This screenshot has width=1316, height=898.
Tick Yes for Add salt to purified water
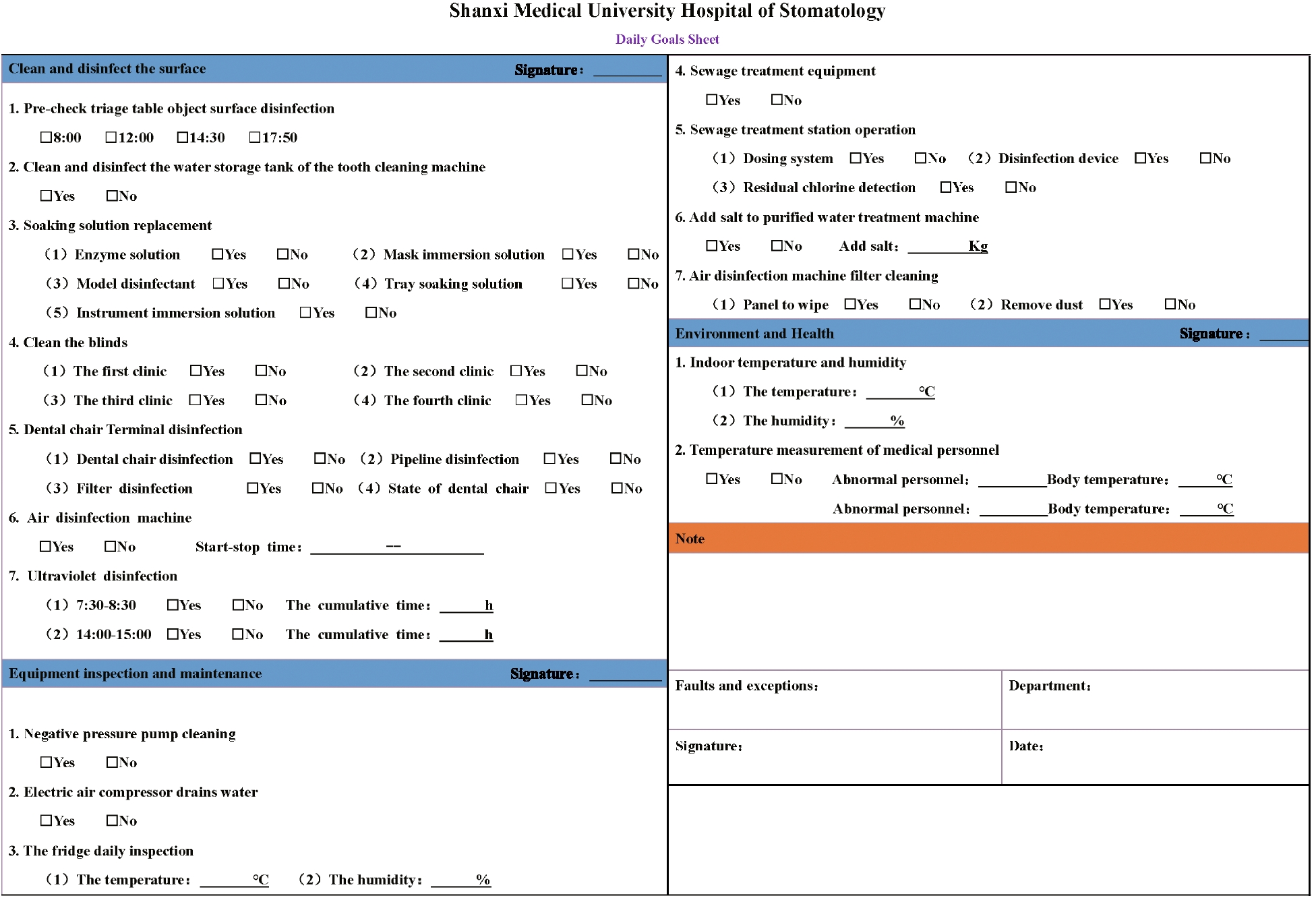(711, 245)
